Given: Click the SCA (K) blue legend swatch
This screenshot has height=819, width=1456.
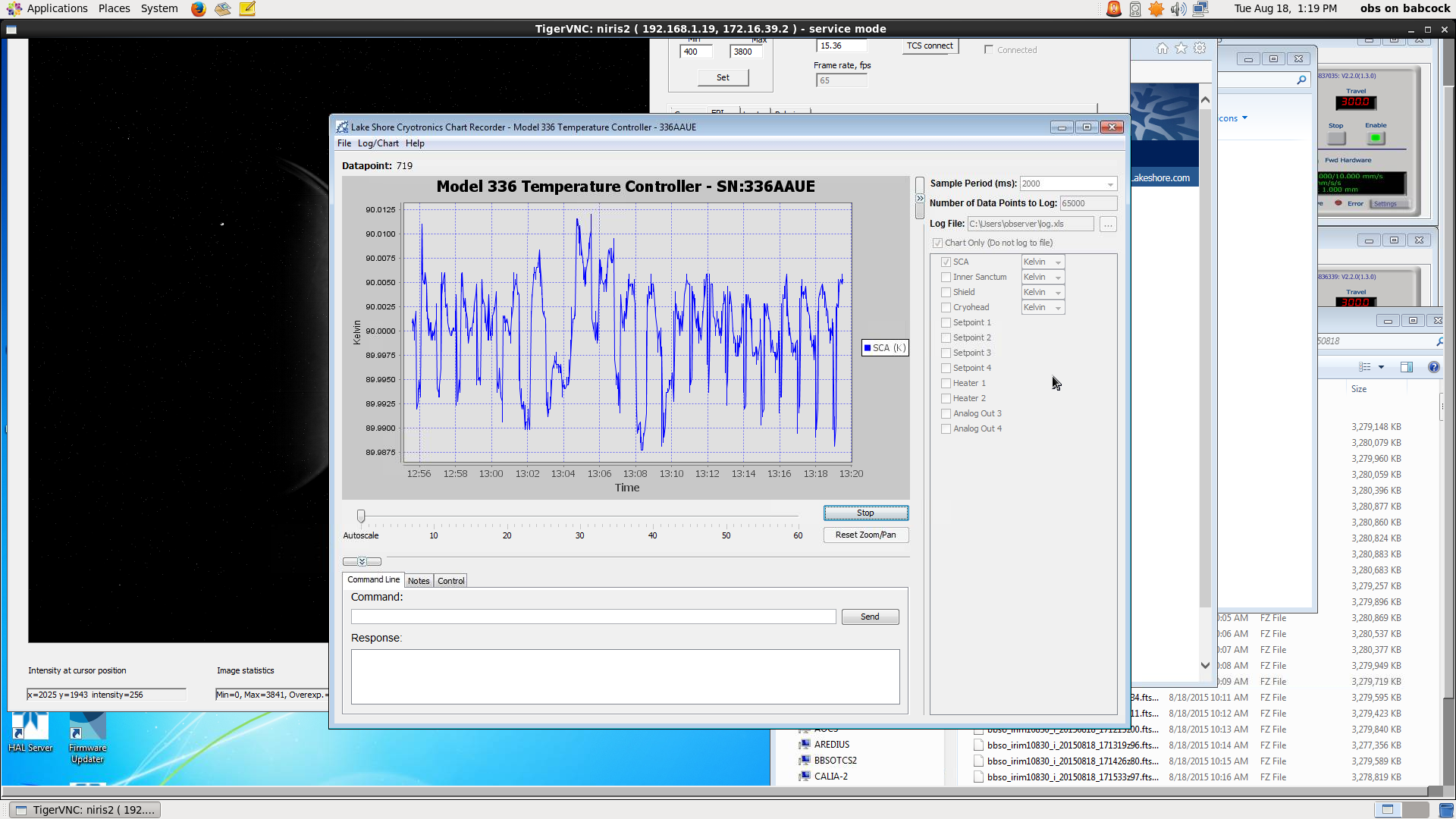Looking at the screenshot, I should pyautogui.click(x=868, y=348).
